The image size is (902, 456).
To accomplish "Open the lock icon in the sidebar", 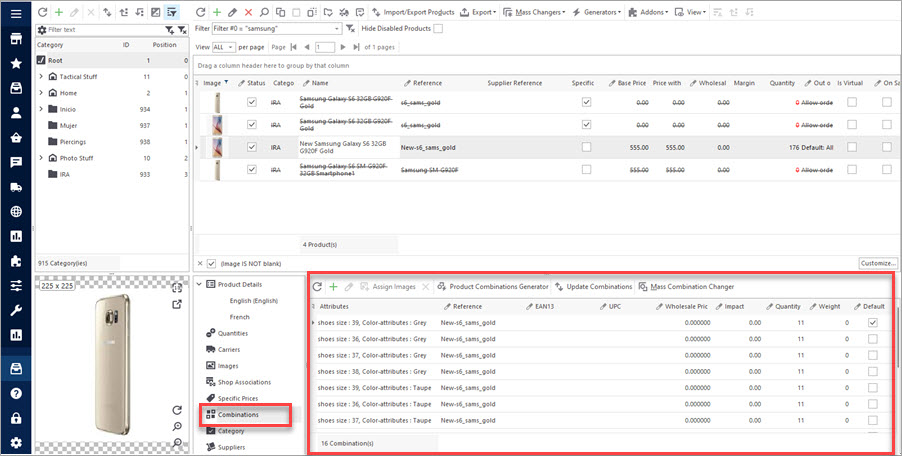I will coord(16,419).
